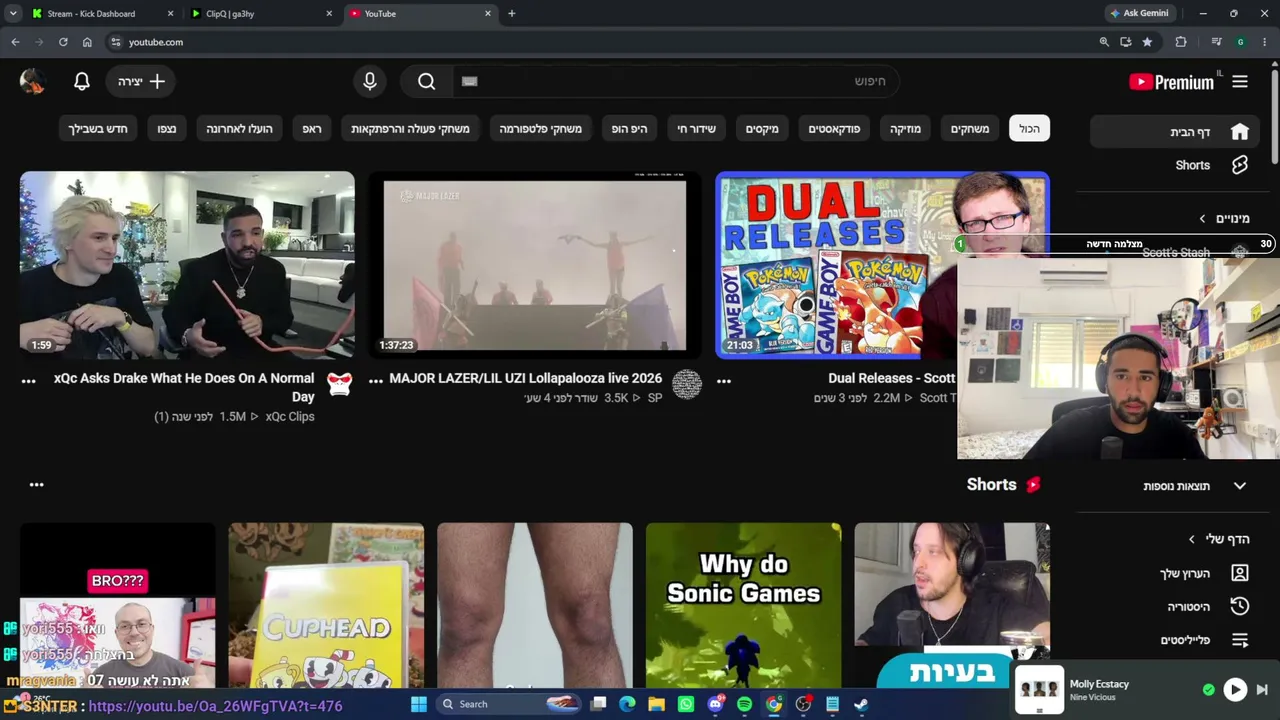Select the 'שידור חי' filter chip
Image resolution: width=1280 pixels, height=720 pixels.
tap(696, 129)
